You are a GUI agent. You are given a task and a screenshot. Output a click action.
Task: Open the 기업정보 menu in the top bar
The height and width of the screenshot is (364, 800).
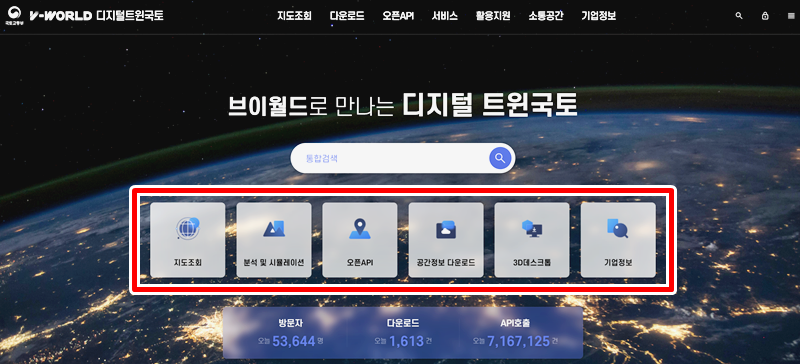598,16
